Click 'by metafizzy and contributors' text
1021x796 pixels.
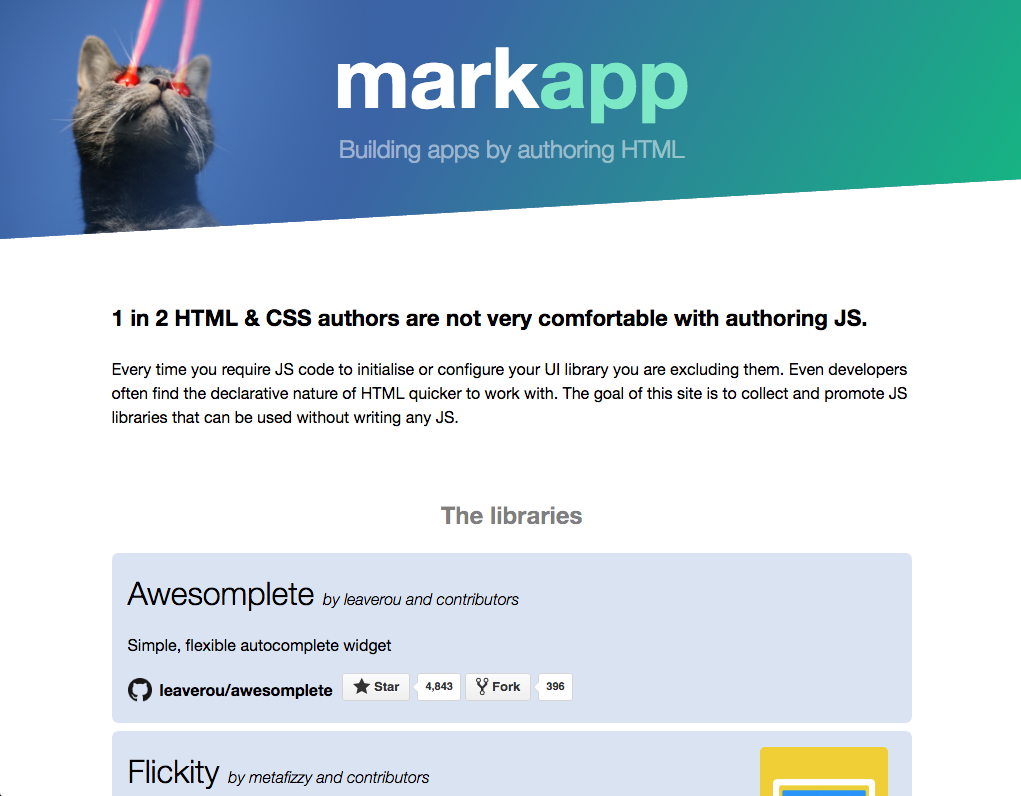tap(328, 778)
